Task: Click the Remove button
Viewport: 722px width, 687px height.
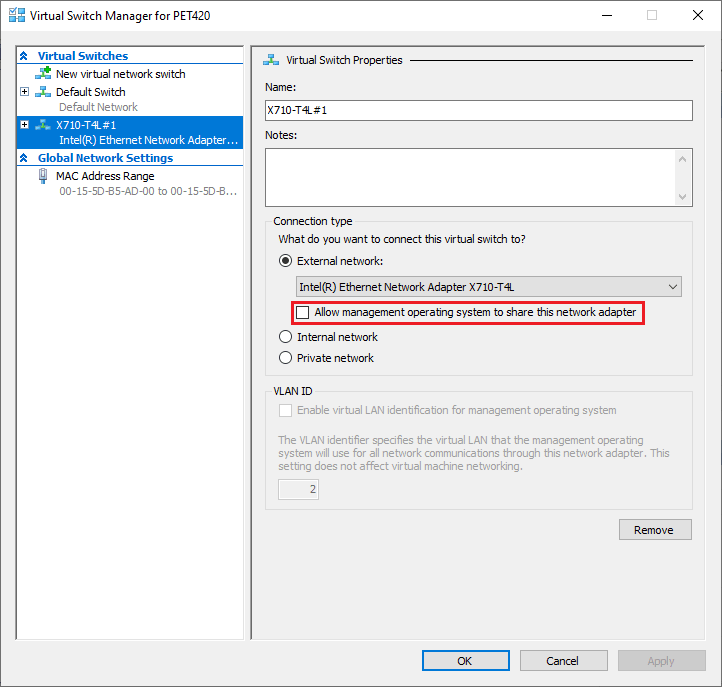Action: pyautogui.click(x=655, y=530)
